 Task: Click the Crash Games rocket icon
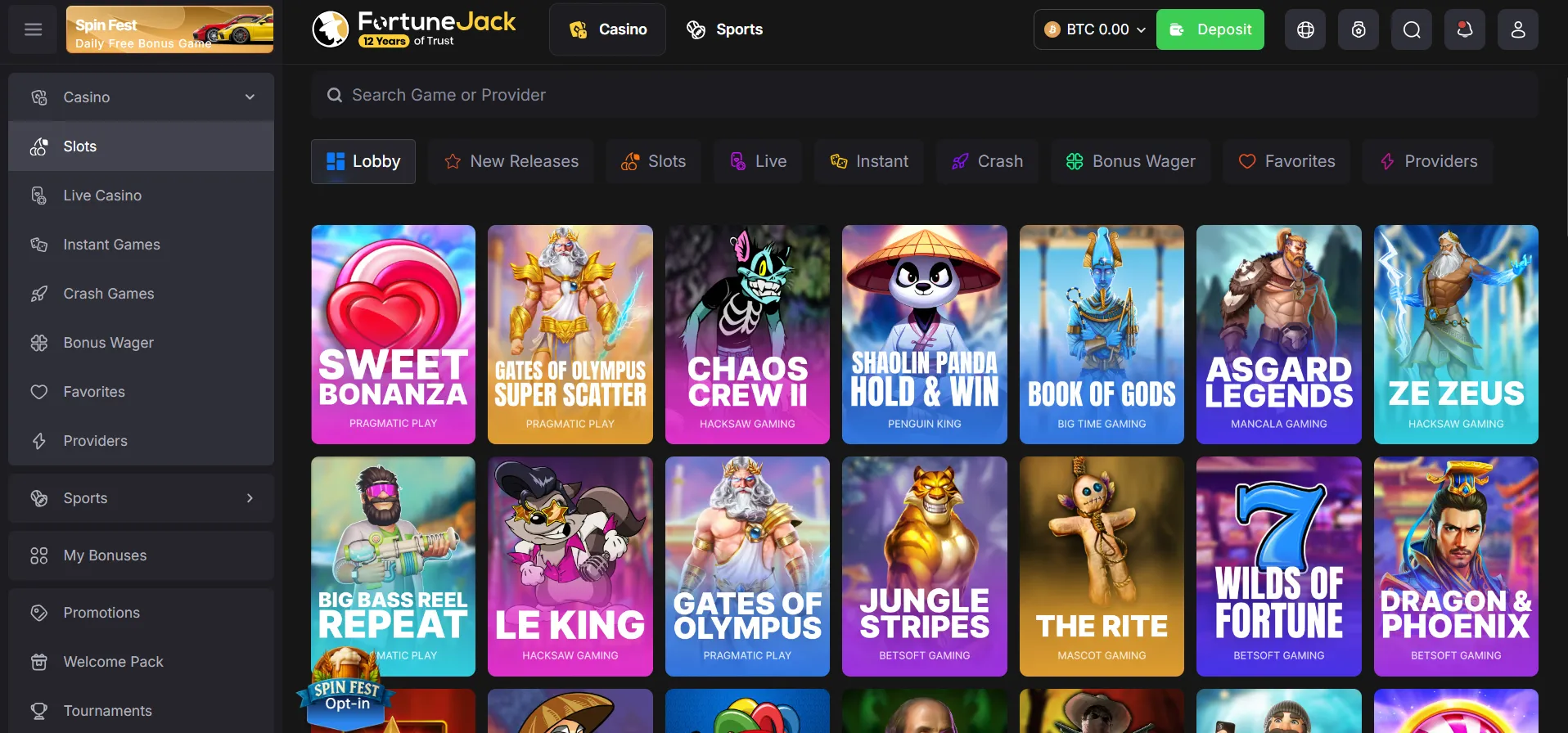point(38,294)
